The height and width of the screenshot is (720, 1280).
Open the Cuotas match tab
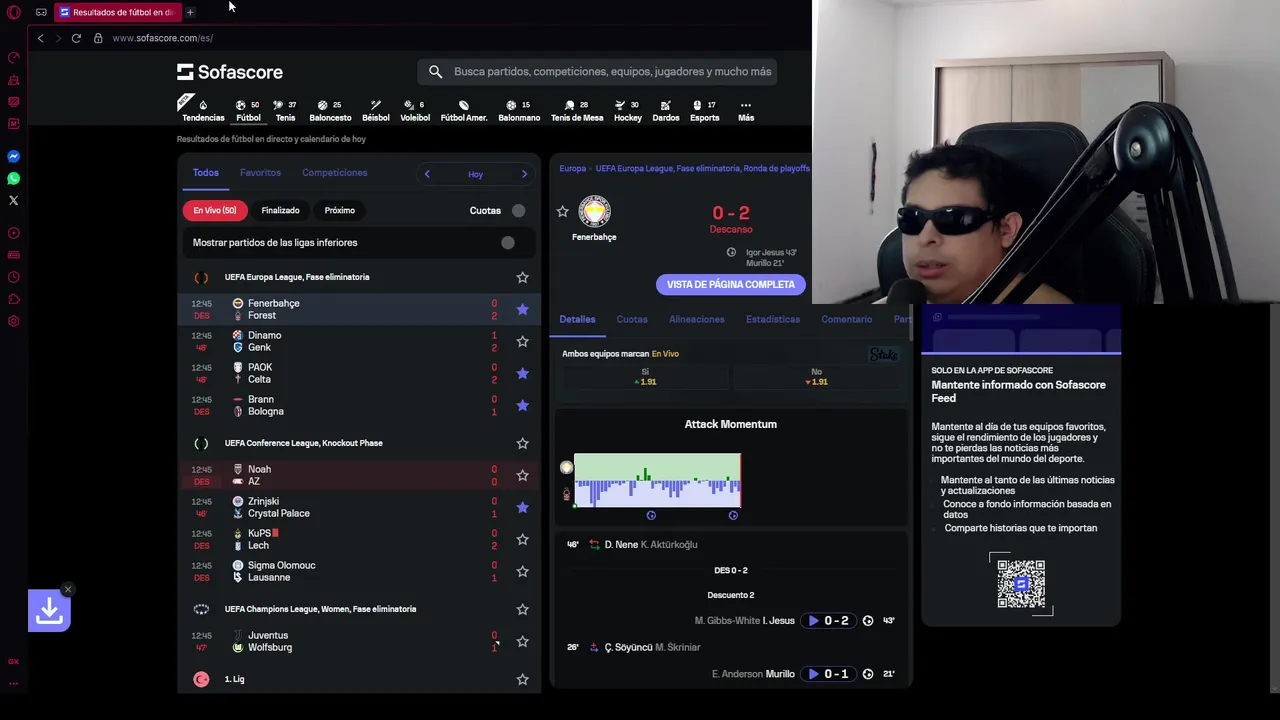pos(632,319)
